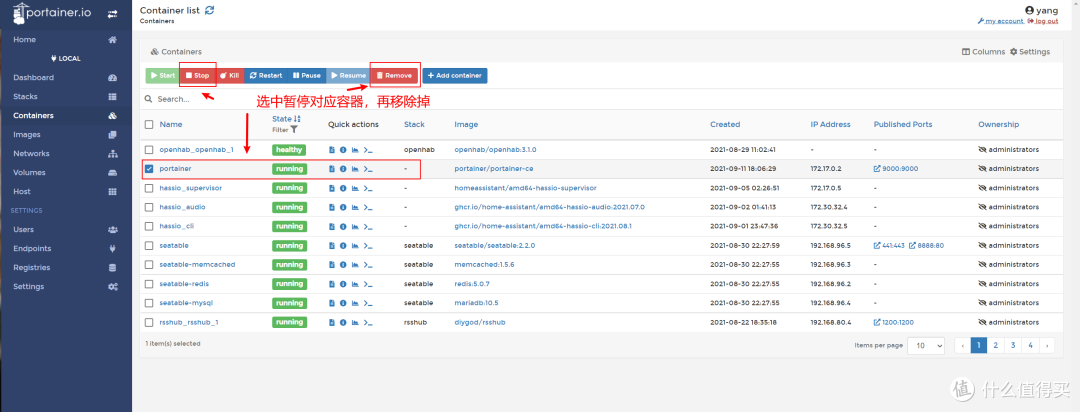Open the Columns chooser
The image size is (1080, 412).
(x=983, y=52)
